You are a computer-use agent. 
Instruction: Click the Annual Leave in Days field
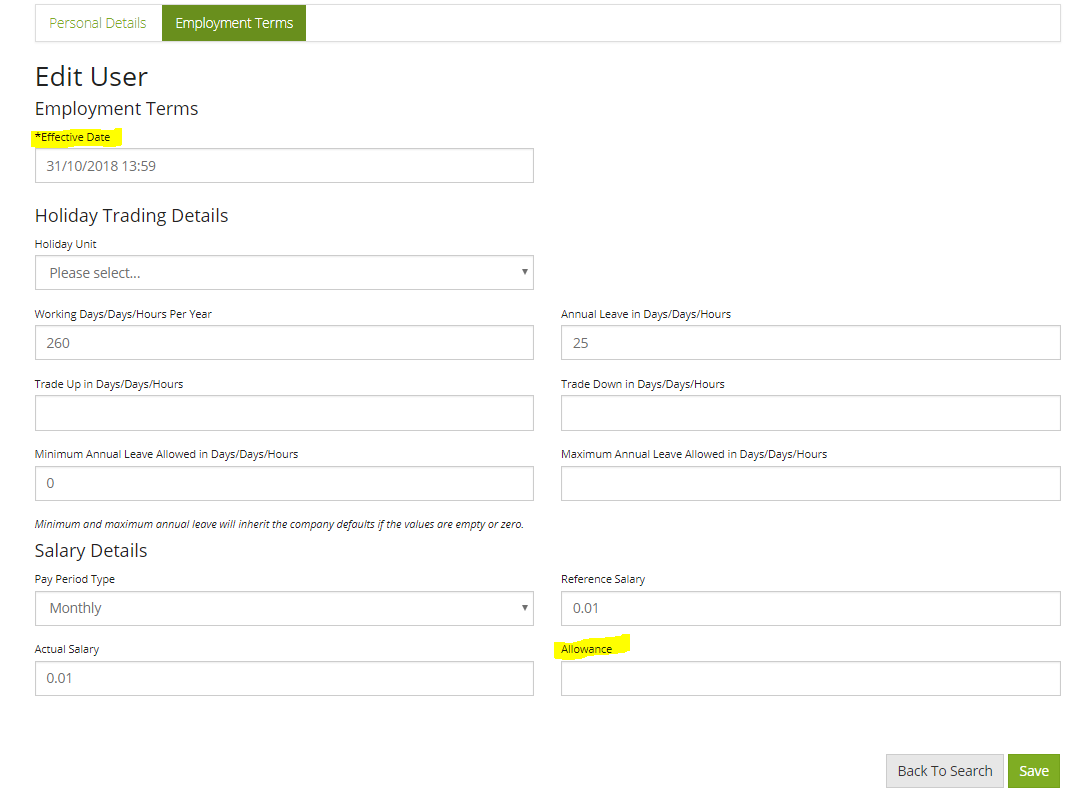[x=811, y=342]
